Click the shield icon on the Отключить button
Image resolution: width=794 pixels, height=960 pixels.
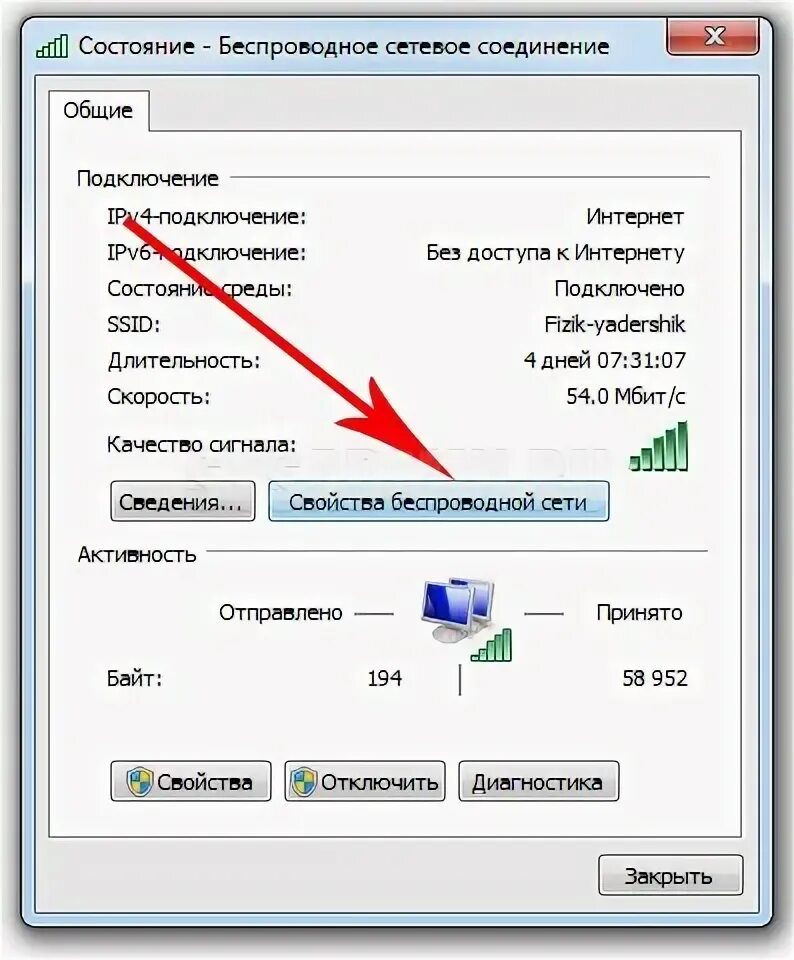[303, 782]
